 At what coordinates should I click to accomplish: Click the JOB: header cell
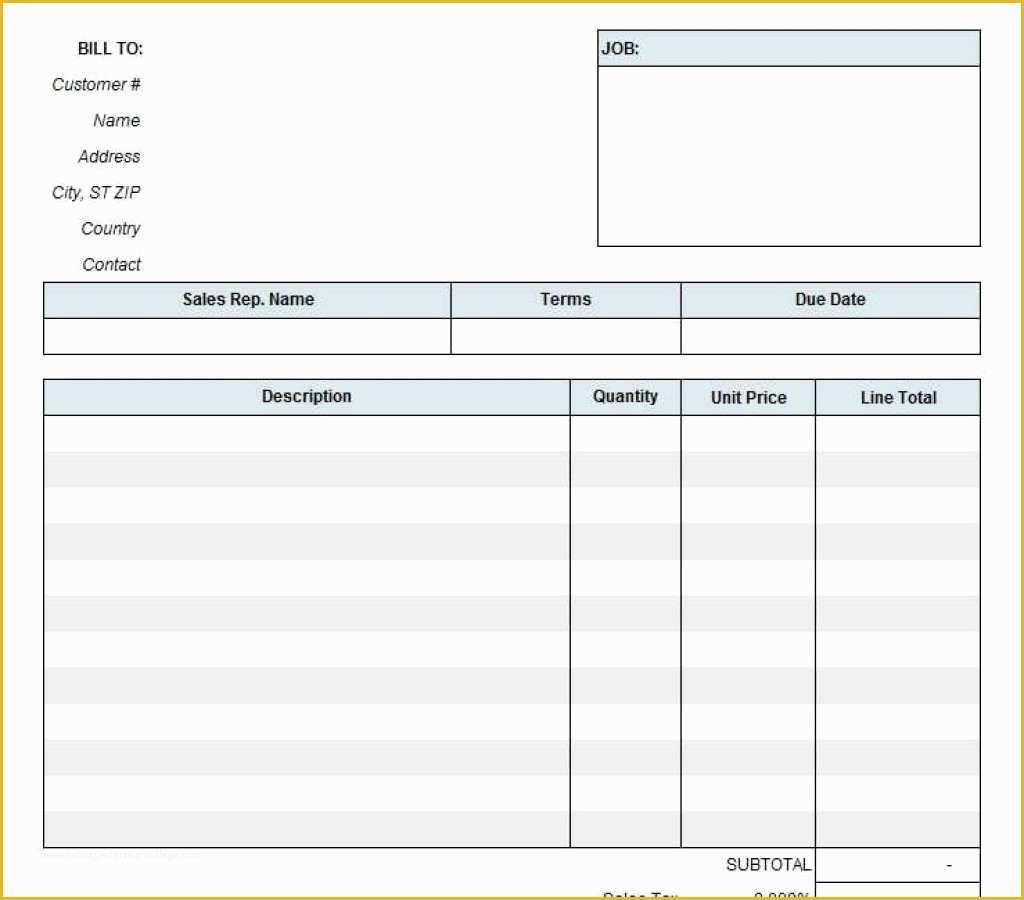[x=789, y=48]
